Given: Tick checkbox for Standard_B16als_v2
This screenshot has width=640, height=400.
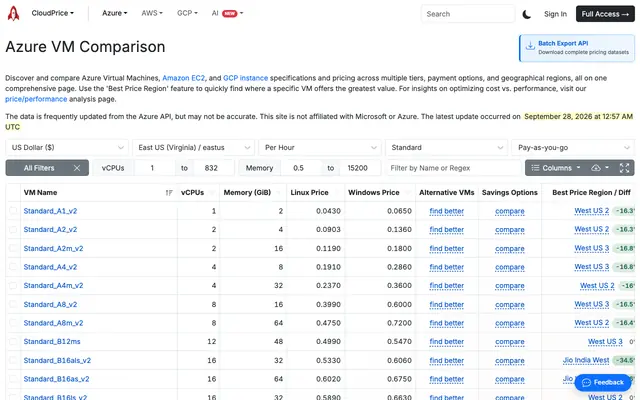Looking at the screenshot, I should (x=13, y=360).
